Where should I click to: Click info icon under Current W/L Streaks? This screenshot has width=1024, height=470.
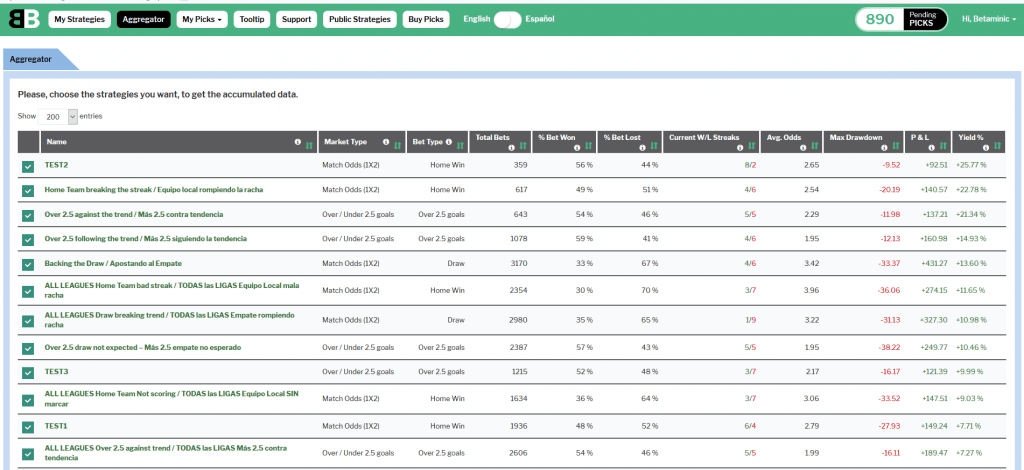tap(740, 148)
